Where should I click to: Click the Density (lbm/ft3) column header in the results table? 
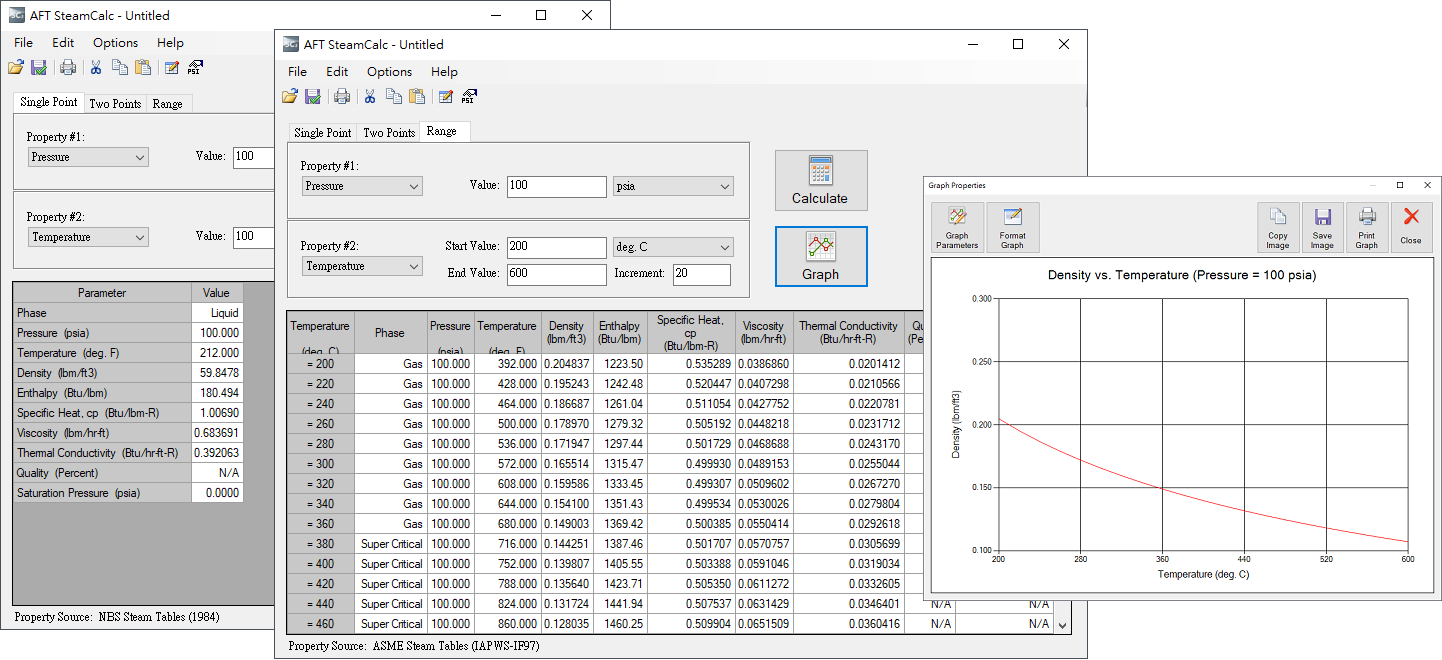pos(567,332)
